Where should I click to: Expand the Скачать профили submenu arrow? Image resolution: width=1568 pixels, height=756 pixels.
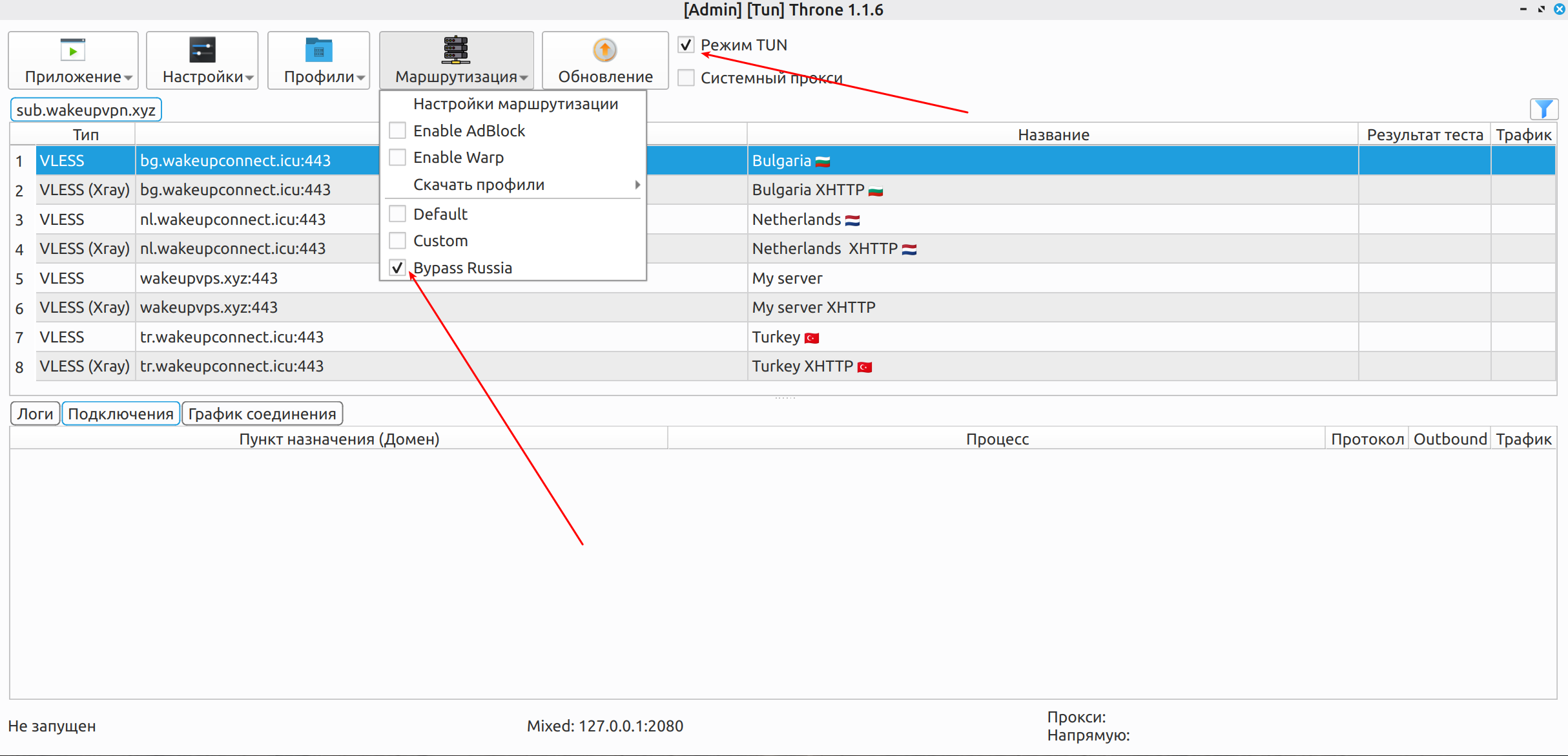[x=637, y=185]
